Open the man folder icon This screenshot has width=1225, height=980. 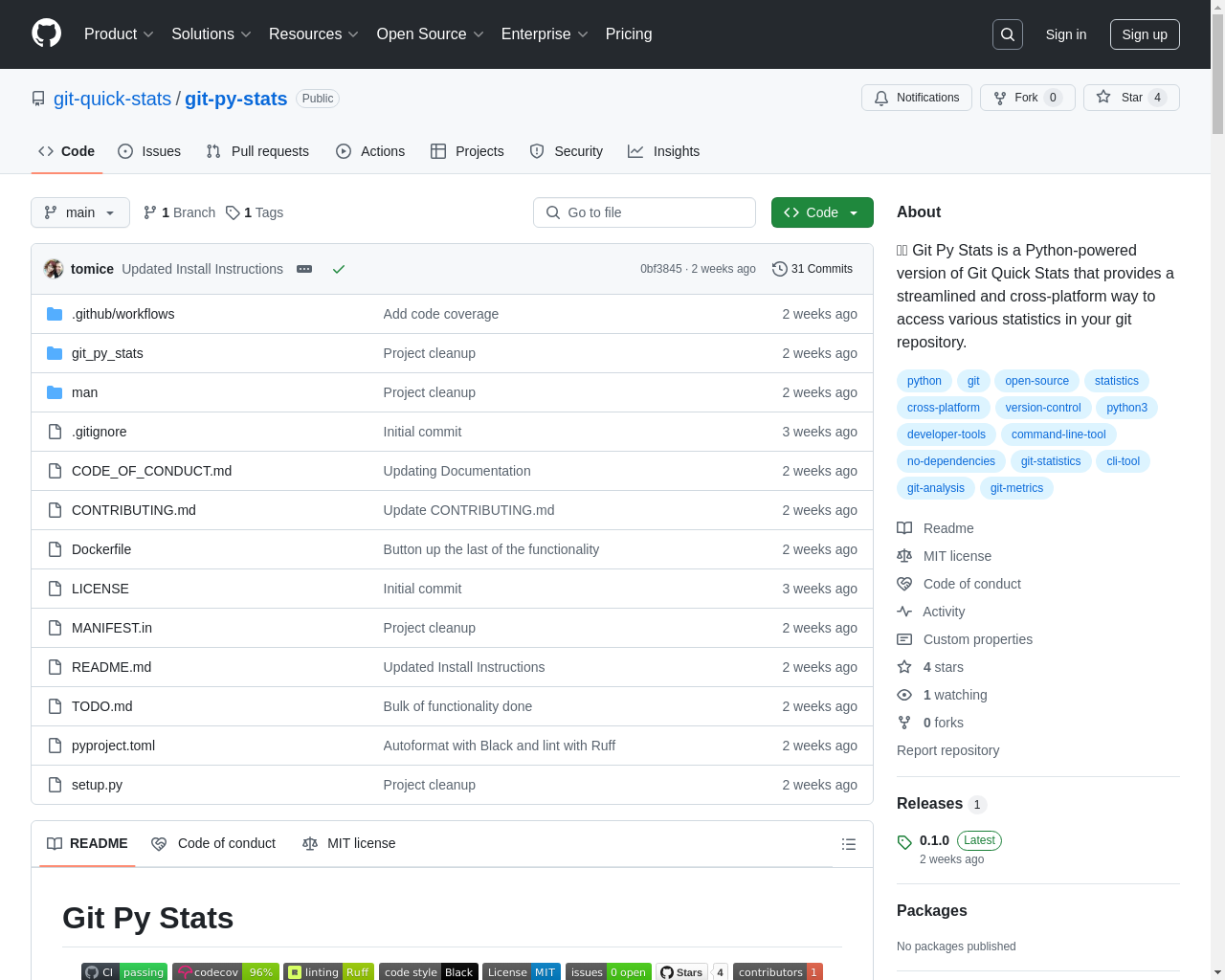pos(55,392)
